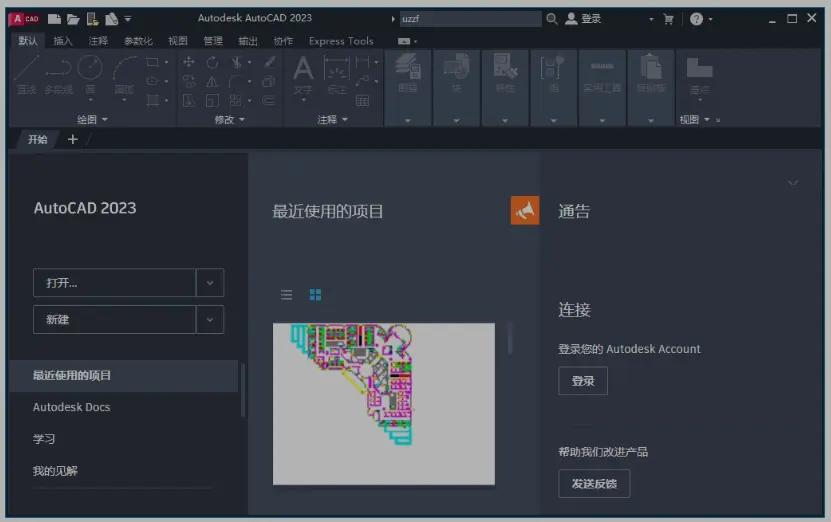Image resolution: width=831 pixels, height=522 pixels.
Task: Switch recent items to grid view
Action: tap(315, 295)
